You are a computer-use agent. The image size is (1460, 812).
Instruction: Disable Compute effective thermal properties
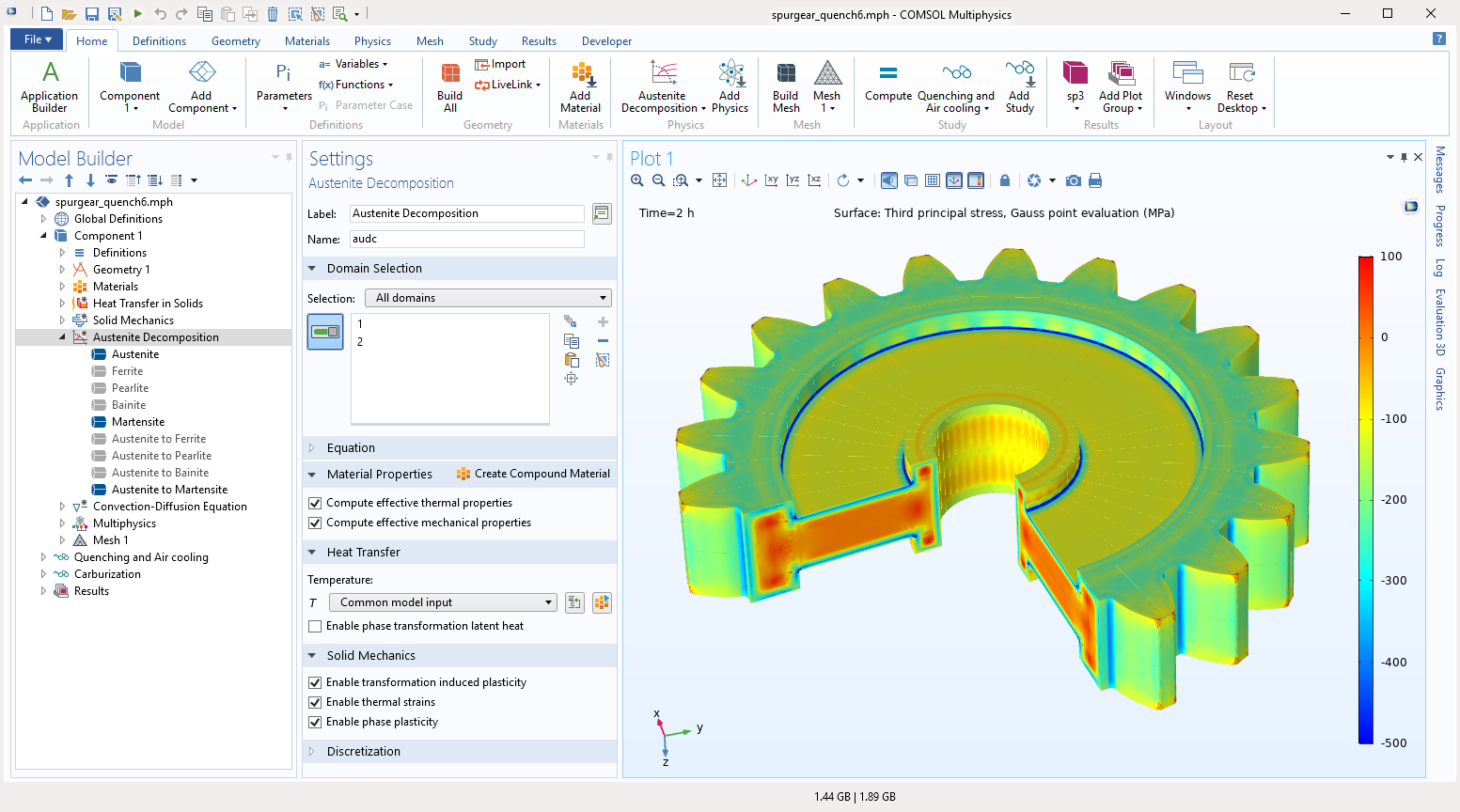pos(314,503)
